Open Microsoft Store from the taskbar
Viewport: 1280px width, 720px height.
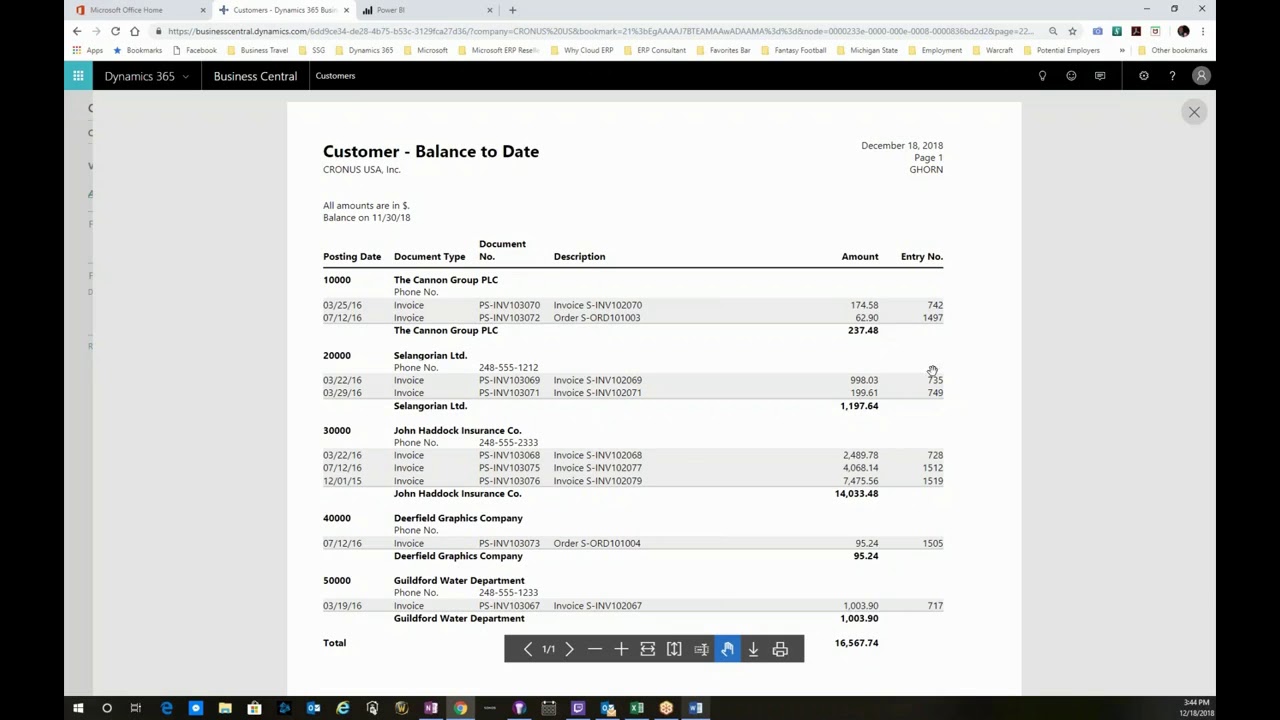pyautogui.click(x=254, y=708)
